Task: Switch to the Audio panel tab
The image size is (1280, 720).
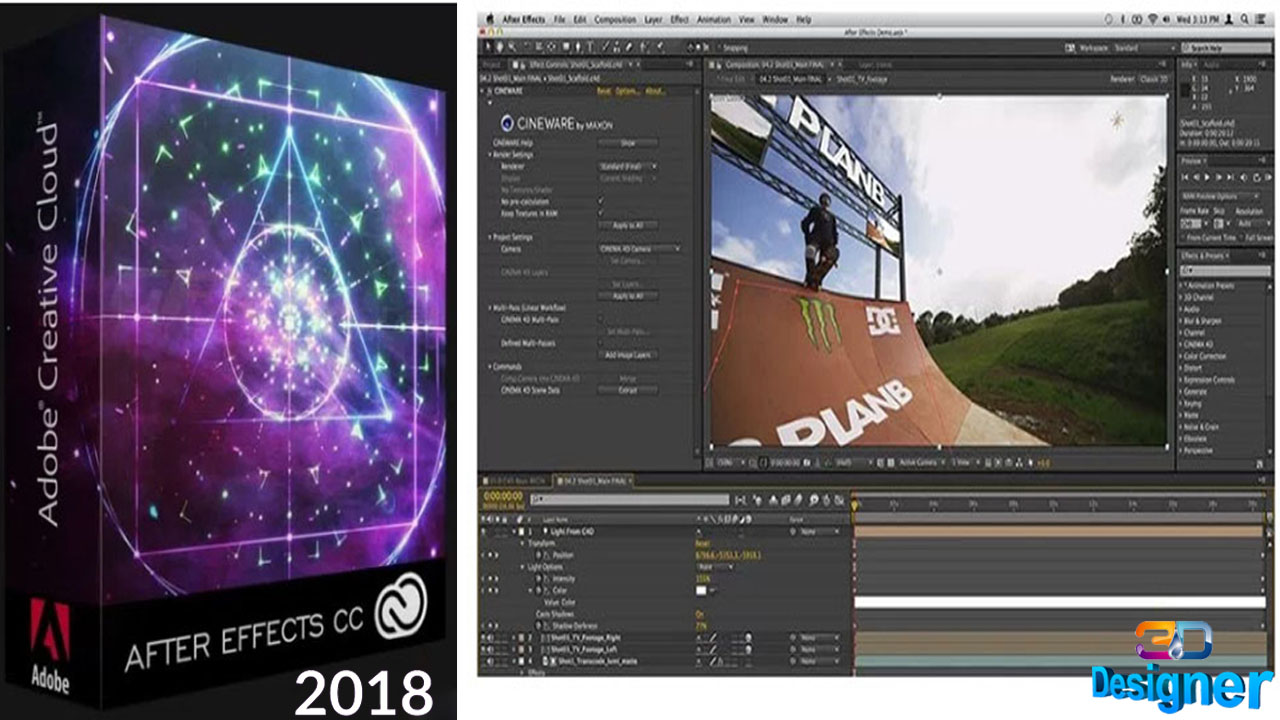Action: (x=1211, y=65)
